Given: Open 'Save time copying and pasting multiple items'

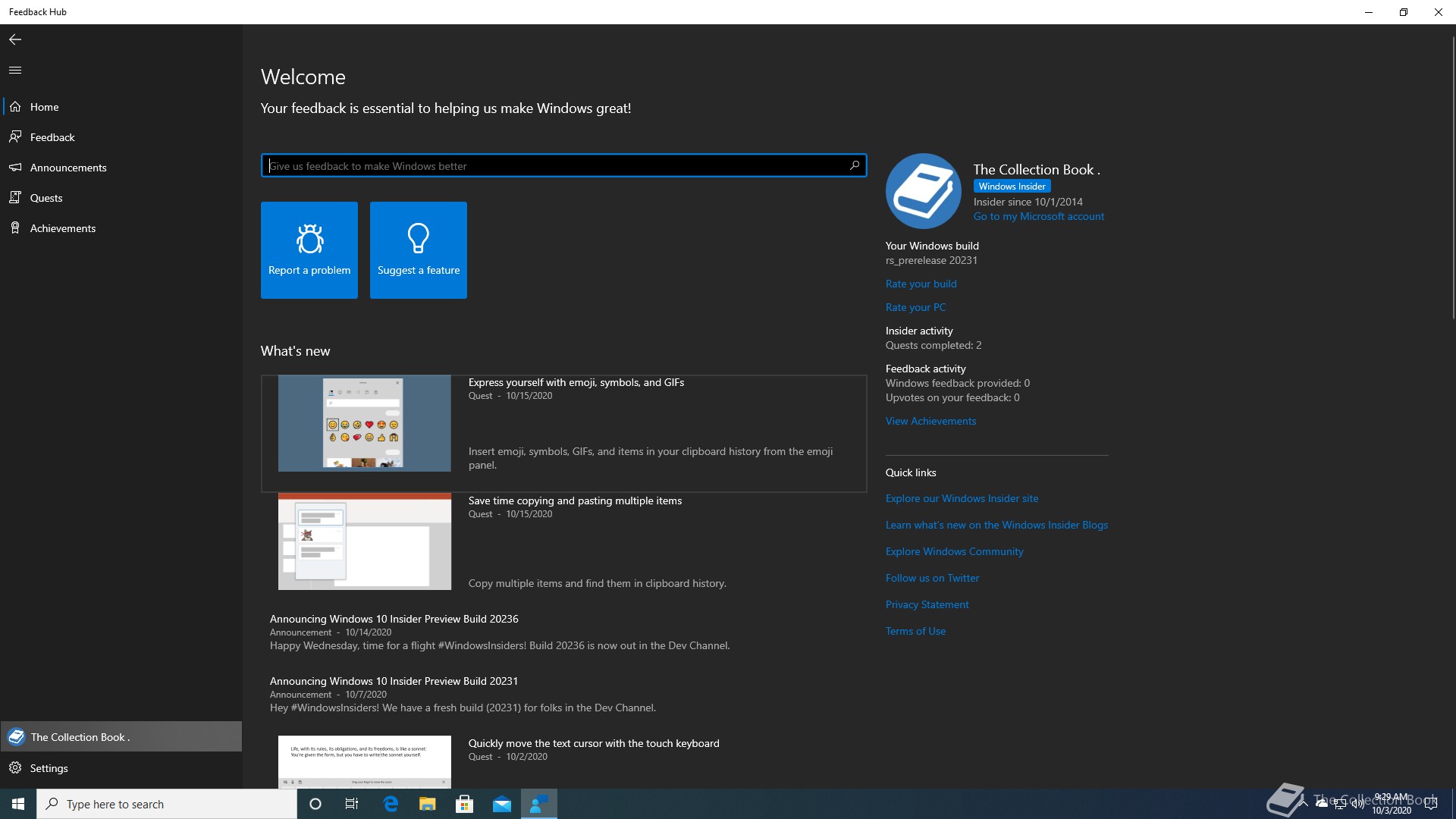Looking at the screenshot, I should (575, 500).
